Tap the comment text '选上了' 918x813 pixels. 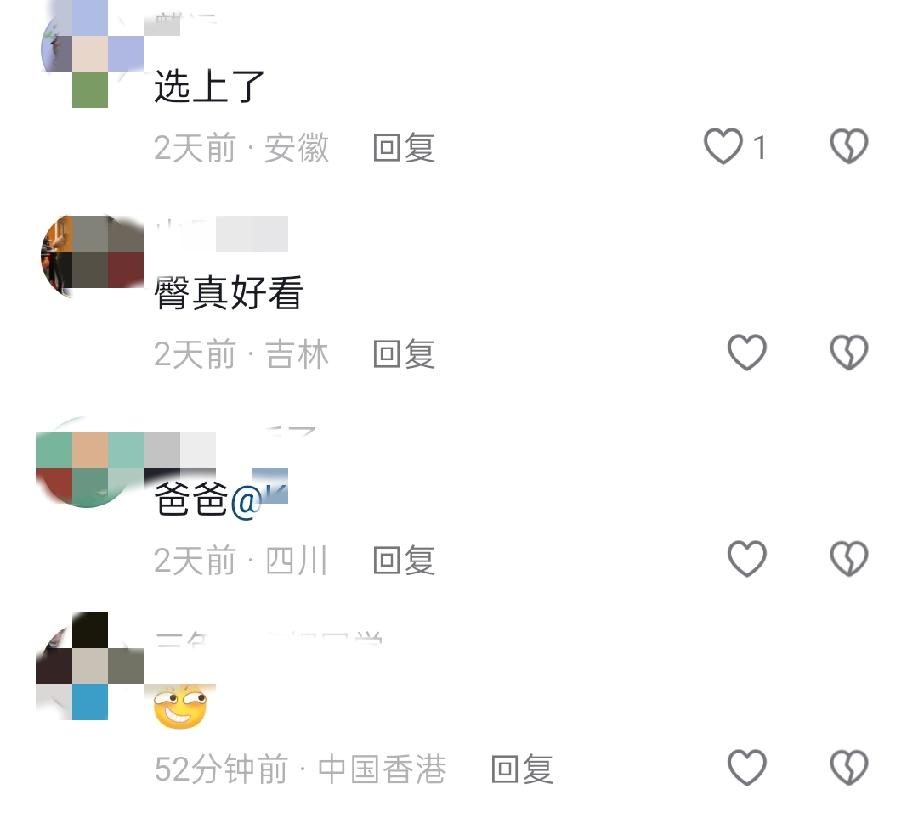[x=210, y=86]
